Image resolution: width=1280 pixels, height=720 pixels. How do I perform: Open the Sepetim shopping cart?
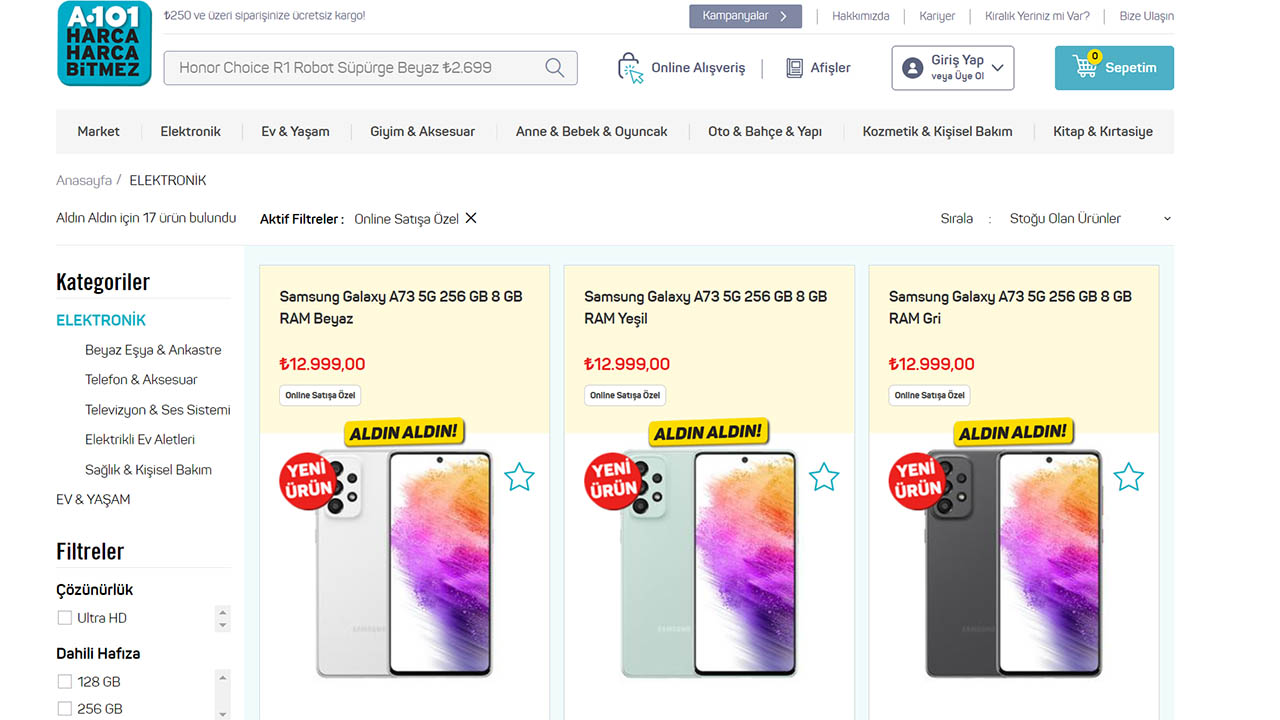pos(1114,68)
